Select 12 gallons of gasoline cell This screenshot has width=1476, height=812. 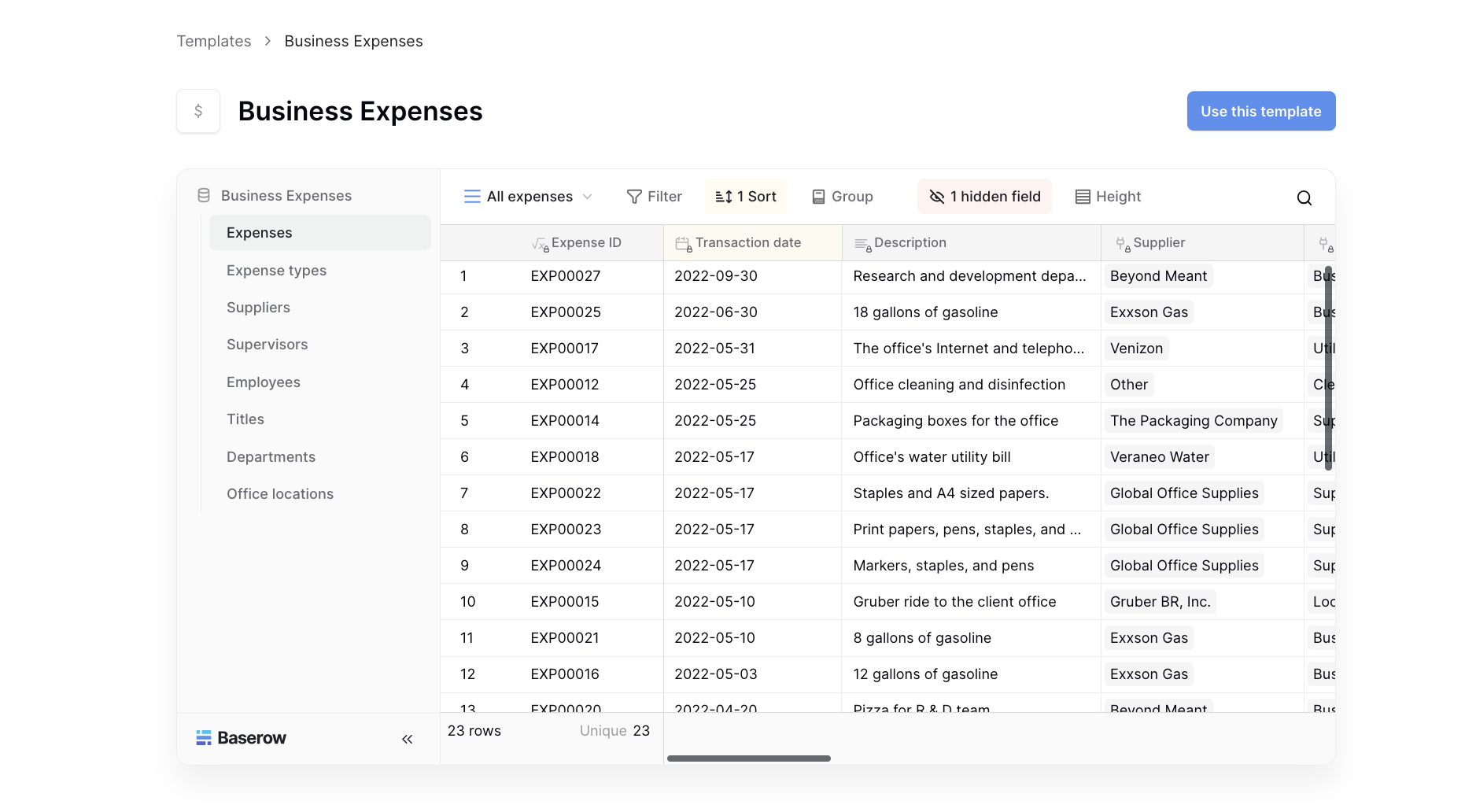point(972,674)
